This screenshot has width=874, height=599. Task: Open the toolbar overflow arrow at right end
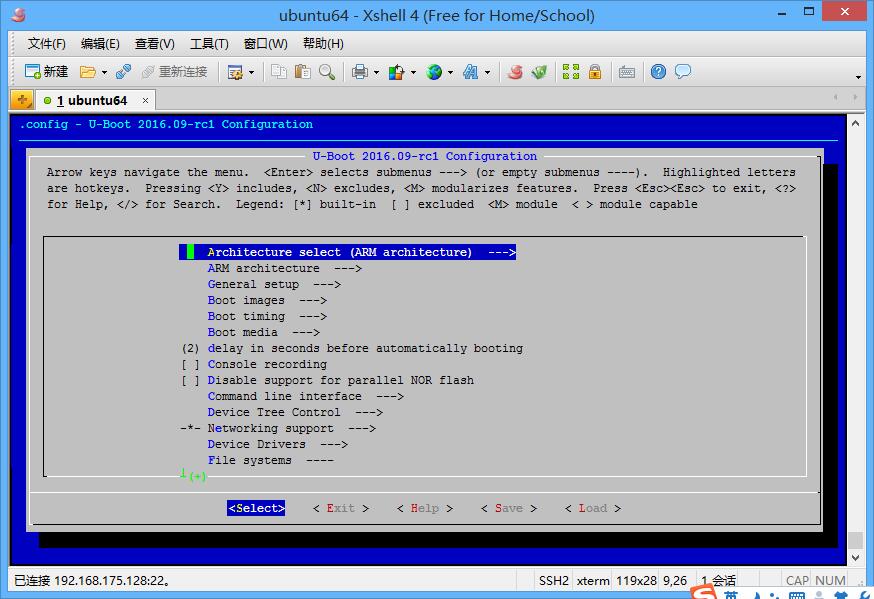click(x=858, y=77)
